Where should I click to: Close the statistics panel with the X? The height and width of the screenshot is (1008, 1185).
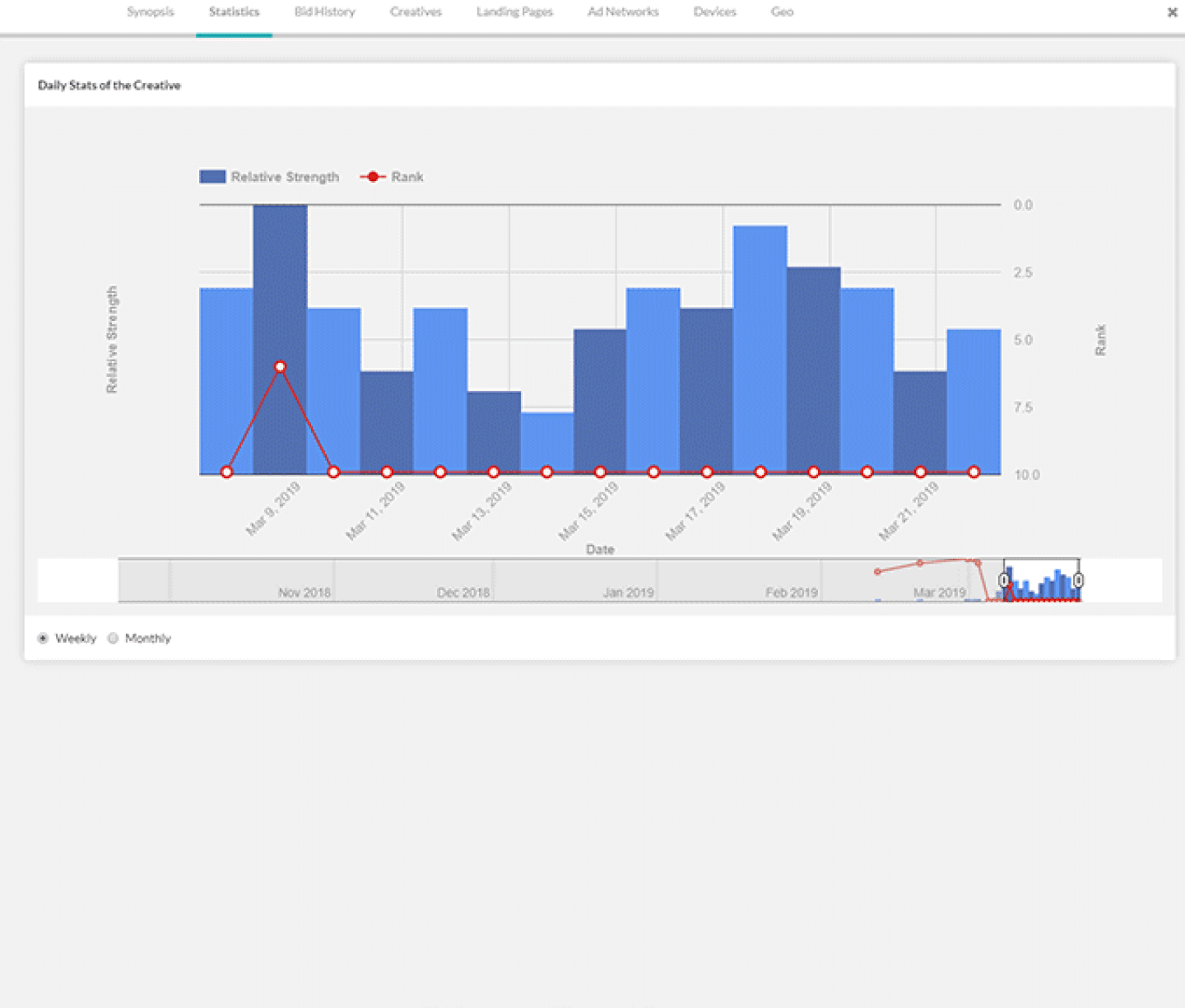click(x=1172, y=12)
